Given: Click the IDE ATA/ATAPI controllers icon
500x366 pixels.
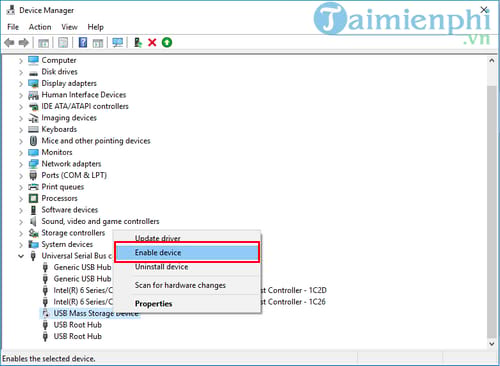Looking at the screenshot, I should (x=33, y=106).
